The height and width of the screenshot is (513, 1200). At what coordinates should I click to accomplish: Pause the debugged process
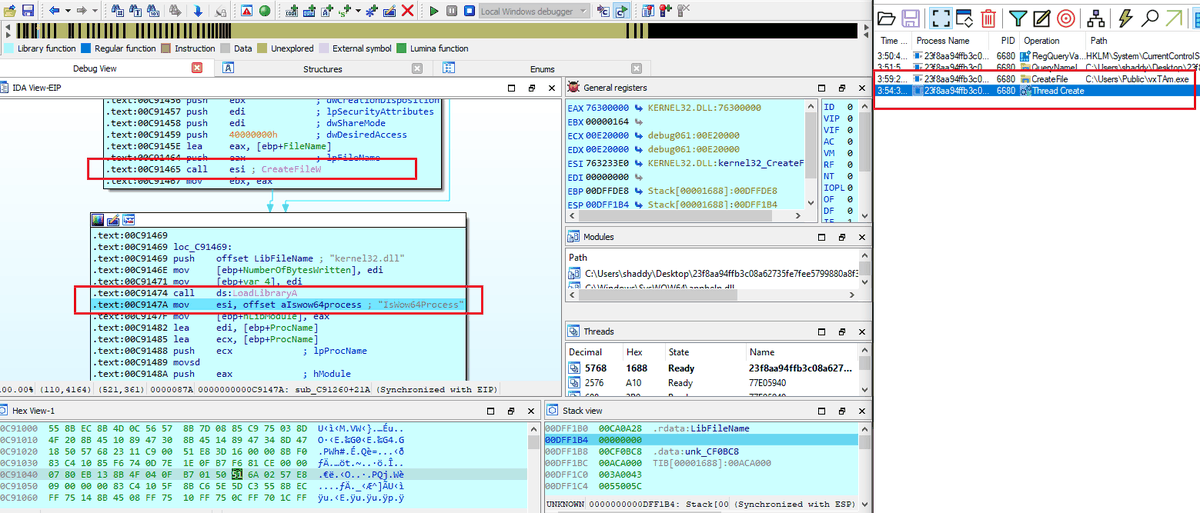point(451,10)
